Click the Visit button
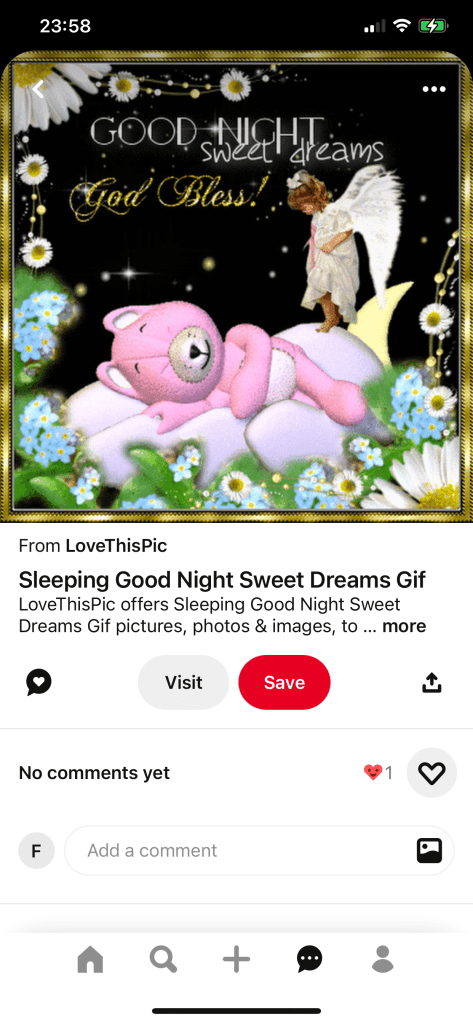Image resolution: width=473 pixels, height=1023 pixels. [183, 682]
